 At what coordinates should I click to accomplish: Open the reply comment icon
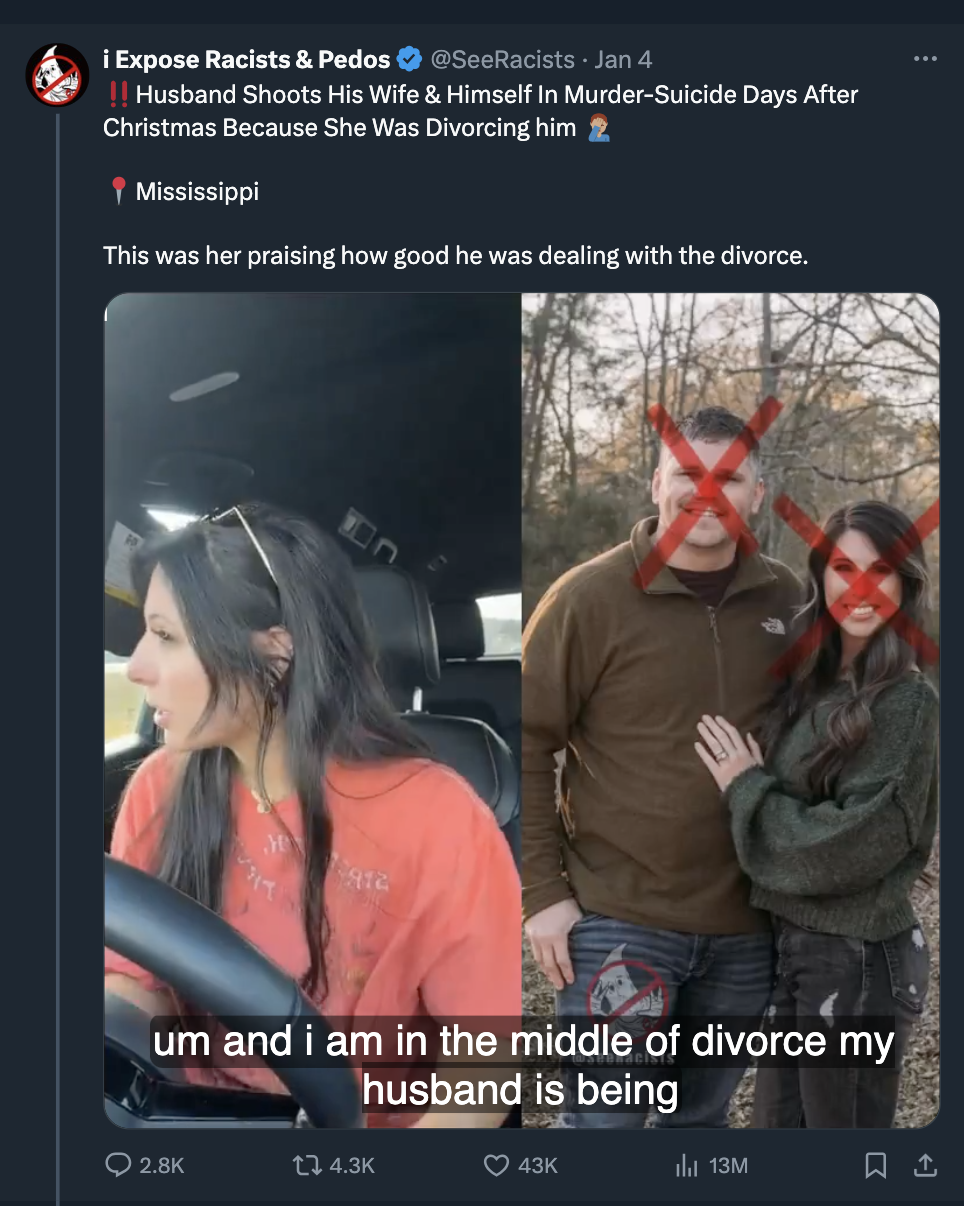(x=118, y=1165)
